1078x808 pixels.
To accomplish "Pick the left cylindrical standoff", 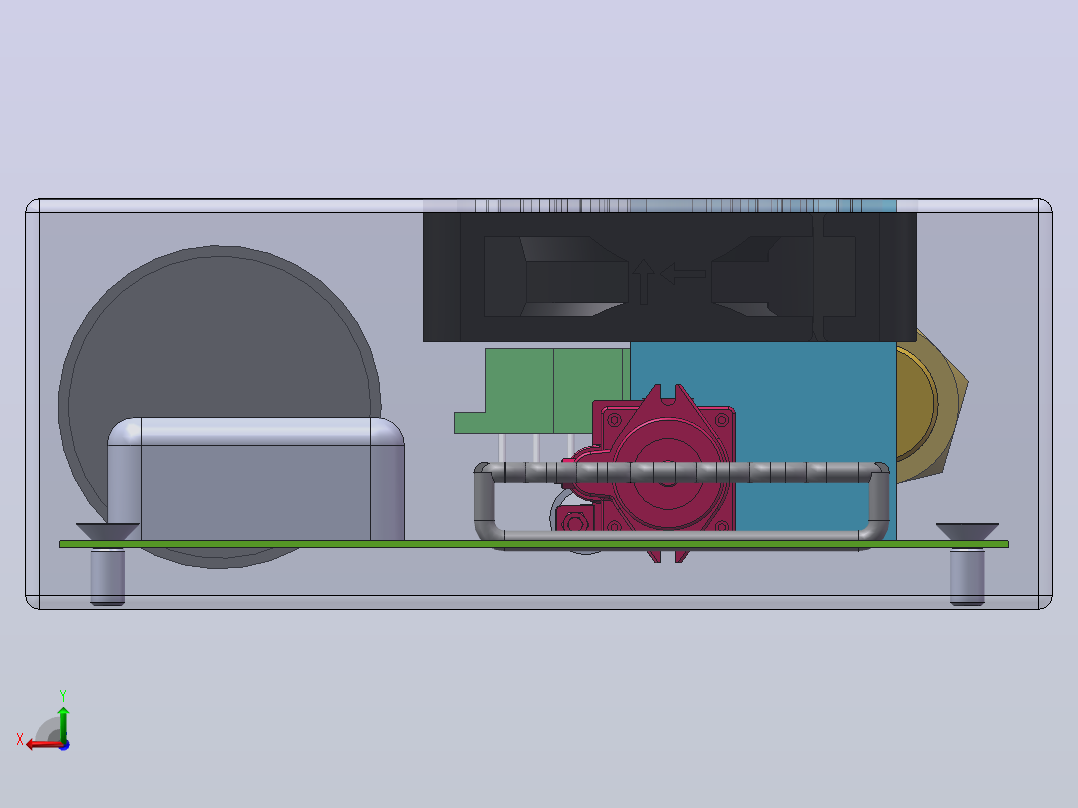I will pyautogui.click(x=108, y=576).
